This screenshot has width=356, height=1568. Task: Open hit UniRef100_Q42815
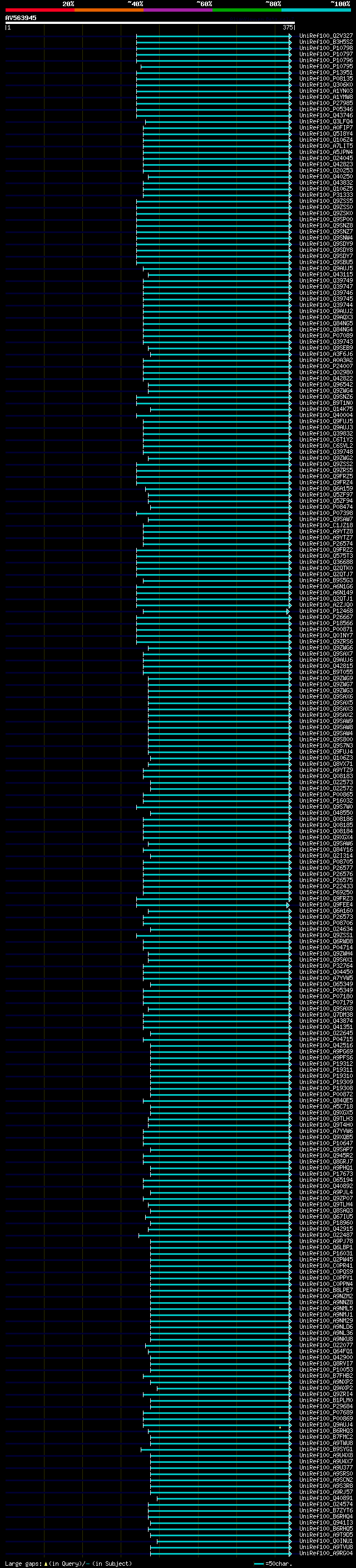click(x=325, y=666)
